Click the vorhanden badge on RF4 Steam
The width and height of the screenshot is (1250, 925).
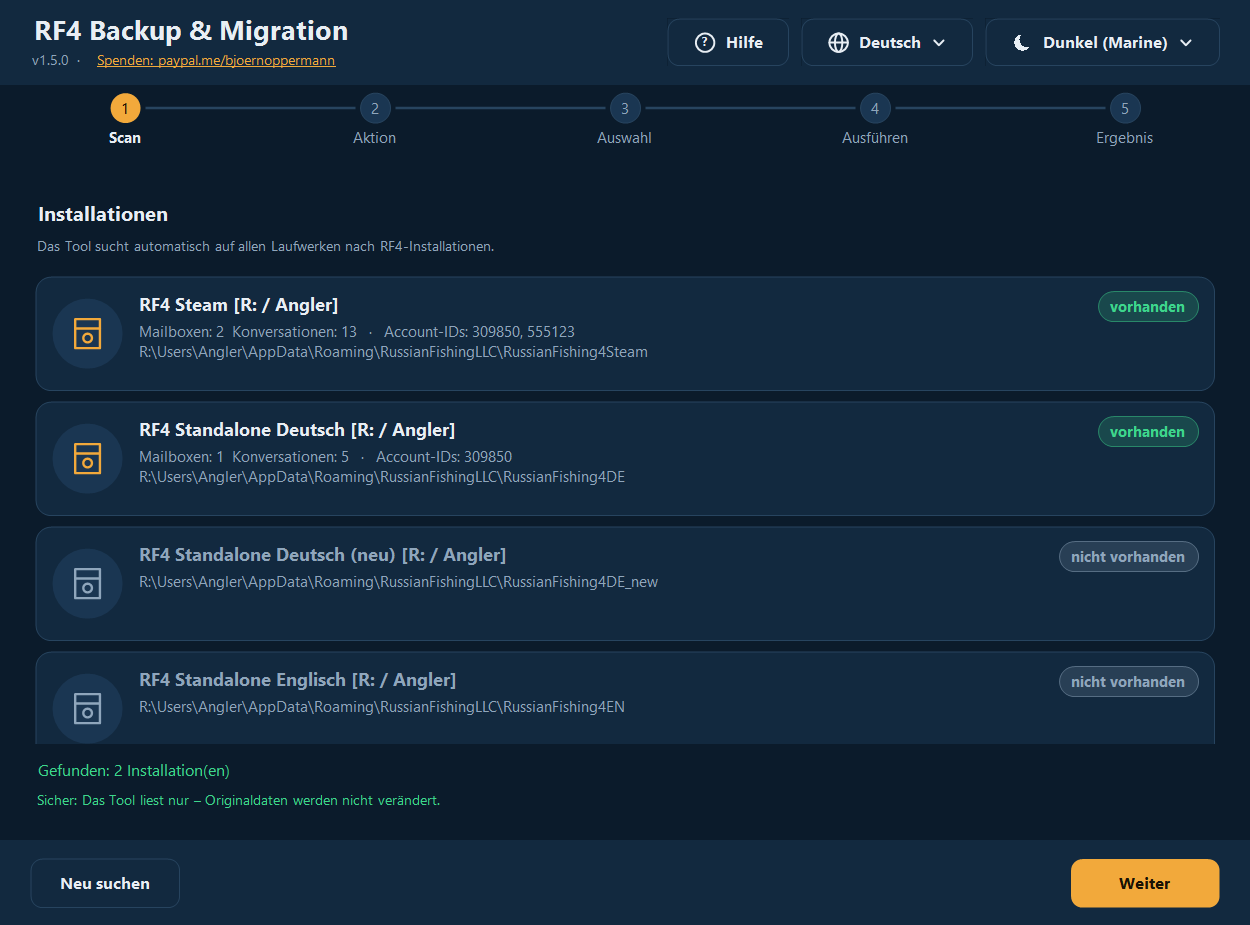pyautogui.click(x=1148, y=307)
